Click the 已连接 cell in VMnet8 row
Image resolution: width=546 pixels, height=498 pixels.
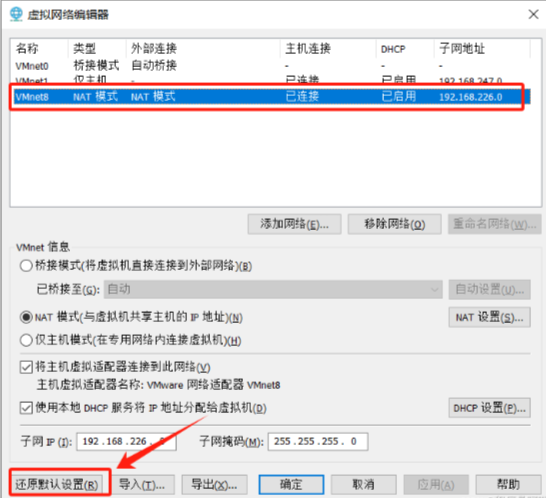(302, 96)
